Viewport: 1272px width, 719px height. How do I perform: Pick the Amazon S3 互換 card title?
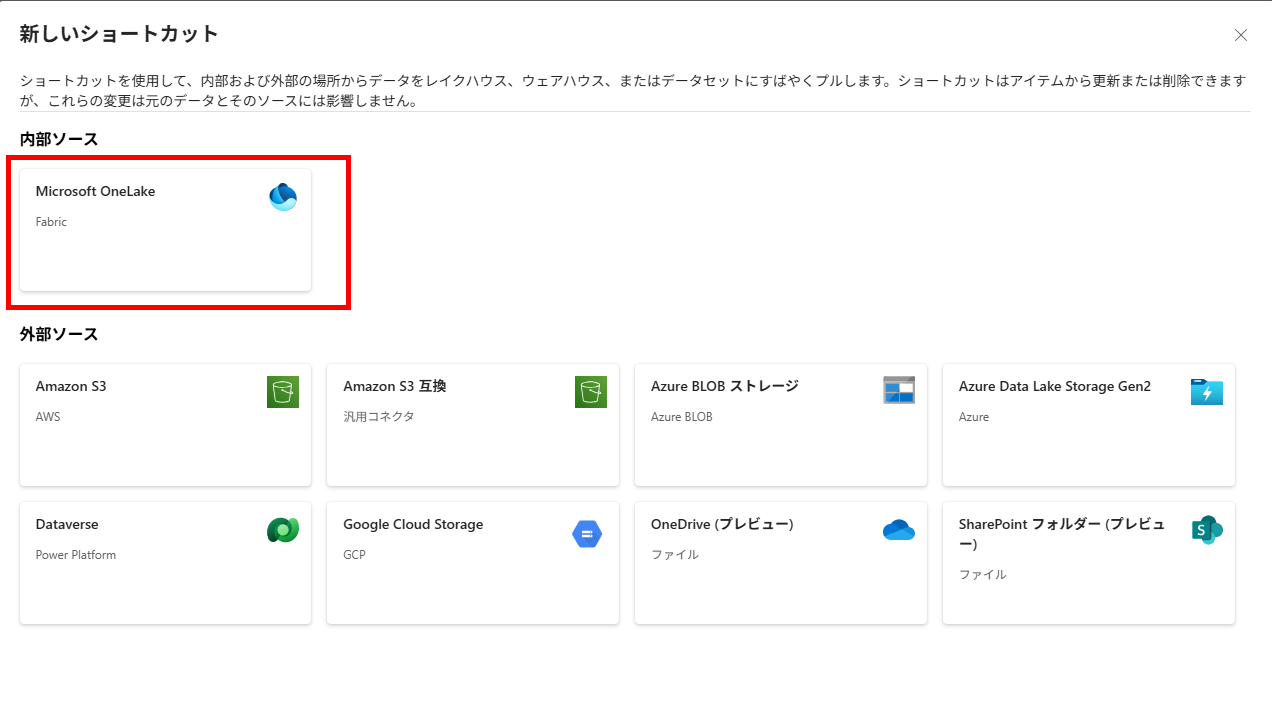pyautogui.click(x=394, y=386)
